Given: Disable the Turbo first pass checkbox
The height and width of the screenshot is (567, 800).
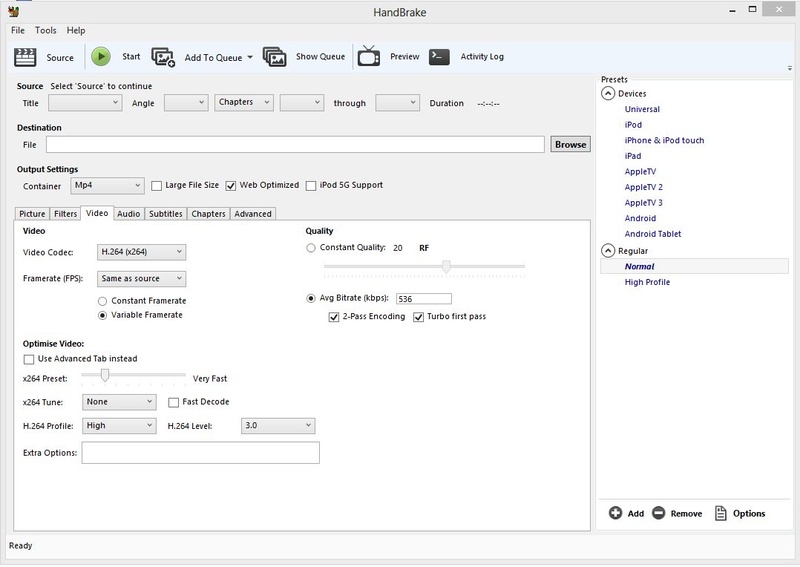Looking at the screenshot, I should click(419, 317).
